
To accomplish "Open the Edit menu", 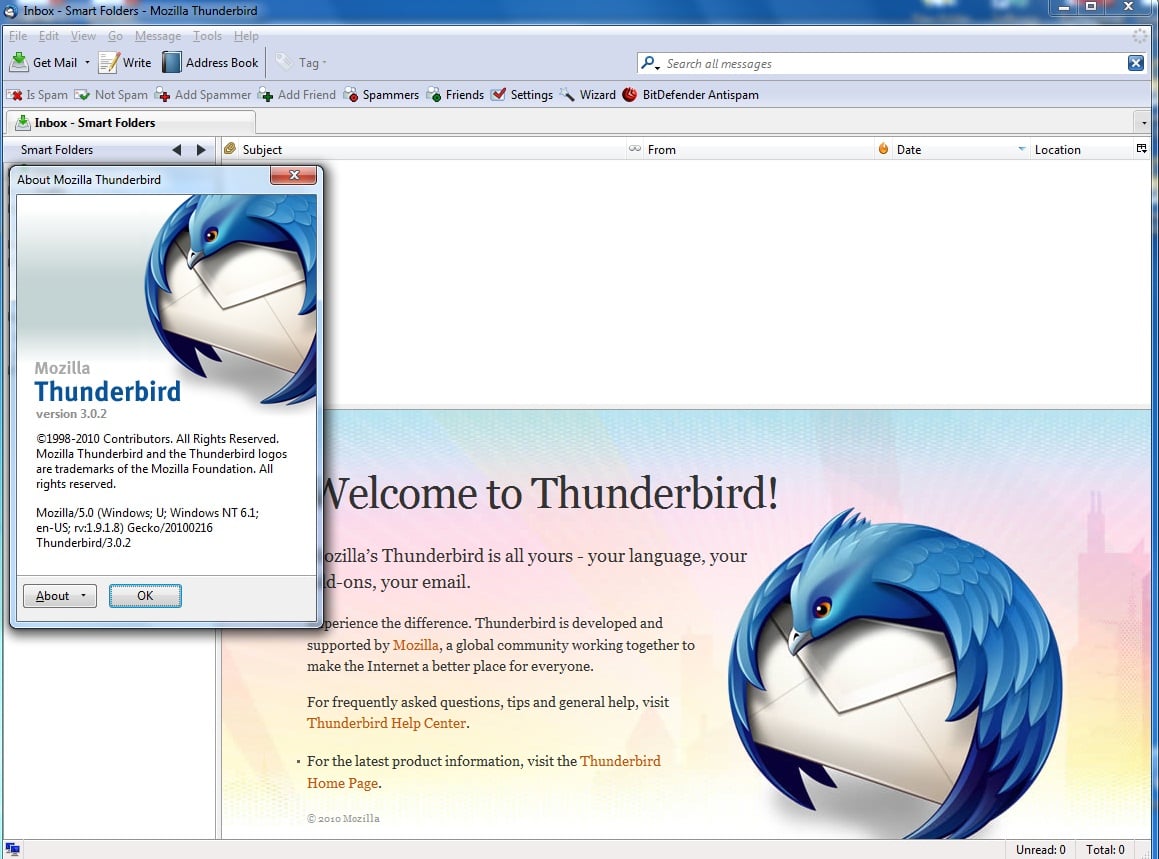I will (x=49, y=35).
